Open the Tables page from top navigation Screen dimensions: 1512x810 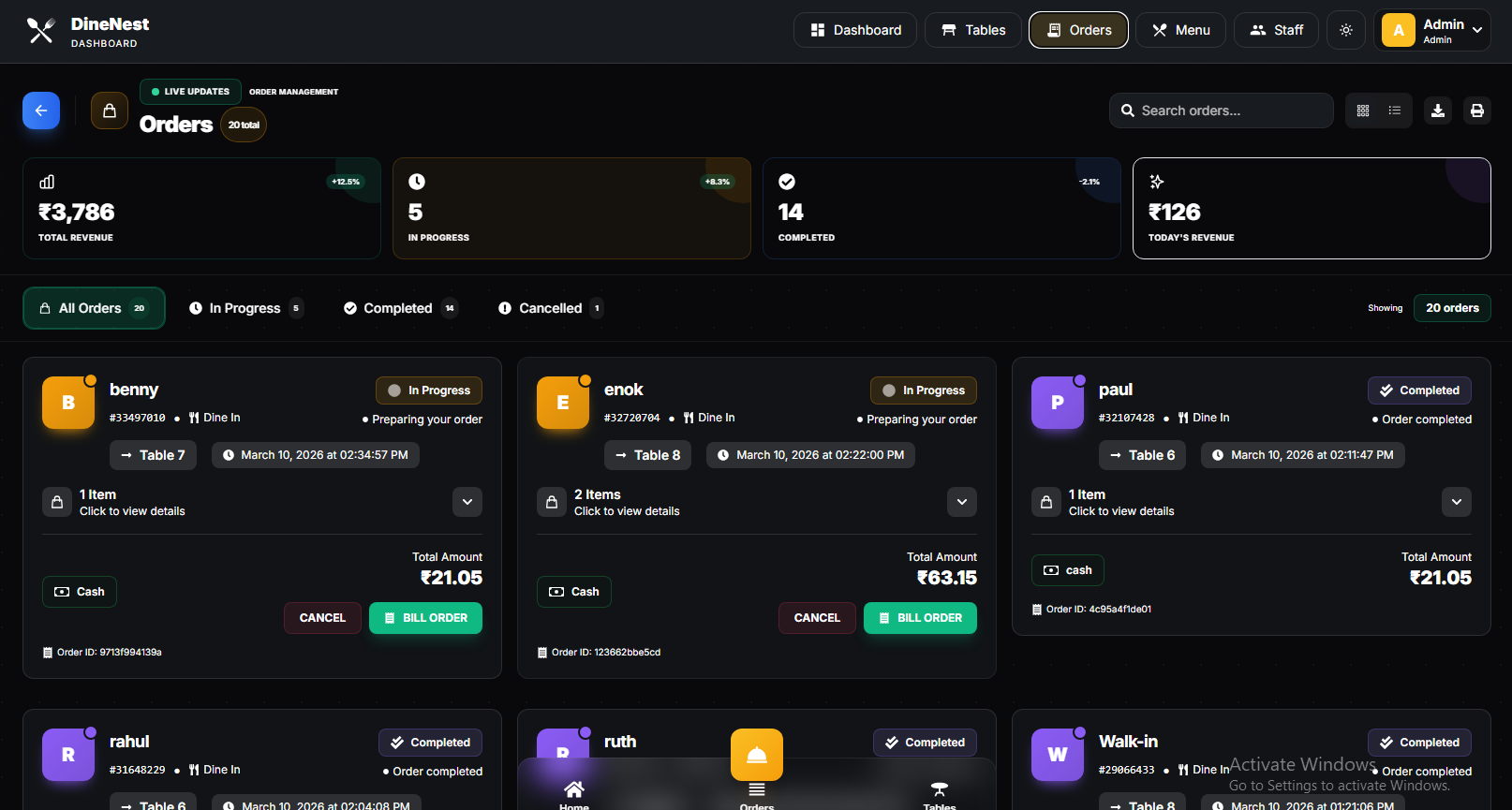click(x=973, y=30)
